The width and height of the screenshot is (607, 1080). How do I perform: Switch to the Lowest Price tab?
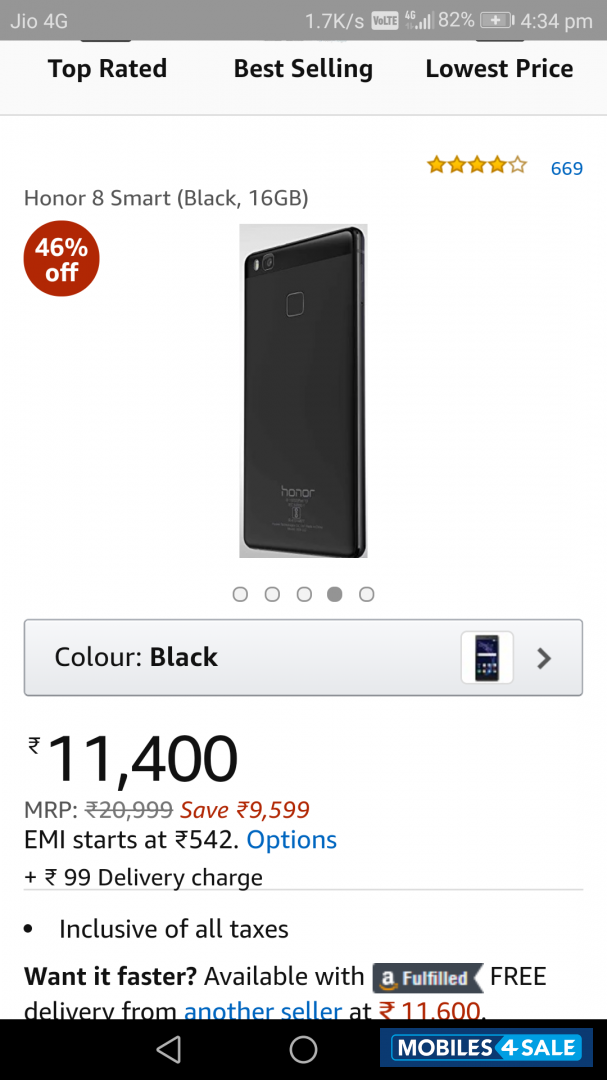click(x=499, y=69)
